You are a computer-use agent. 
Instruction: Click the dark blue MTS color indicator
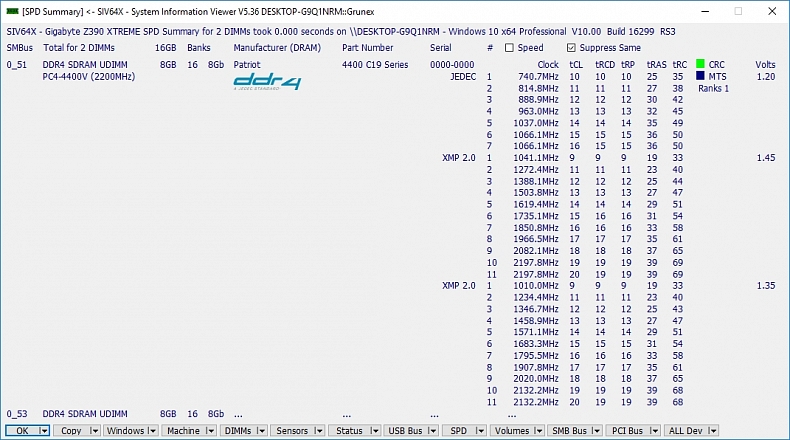(x=700, y=76)
